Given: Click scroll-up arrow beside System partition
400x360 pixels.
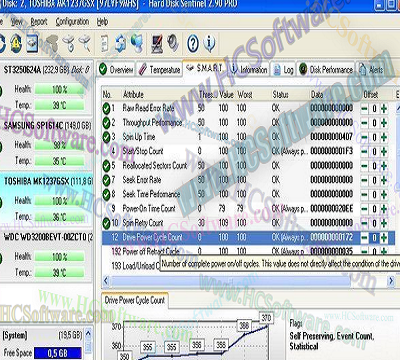Looking at the screenshot, I should point(89,333).
